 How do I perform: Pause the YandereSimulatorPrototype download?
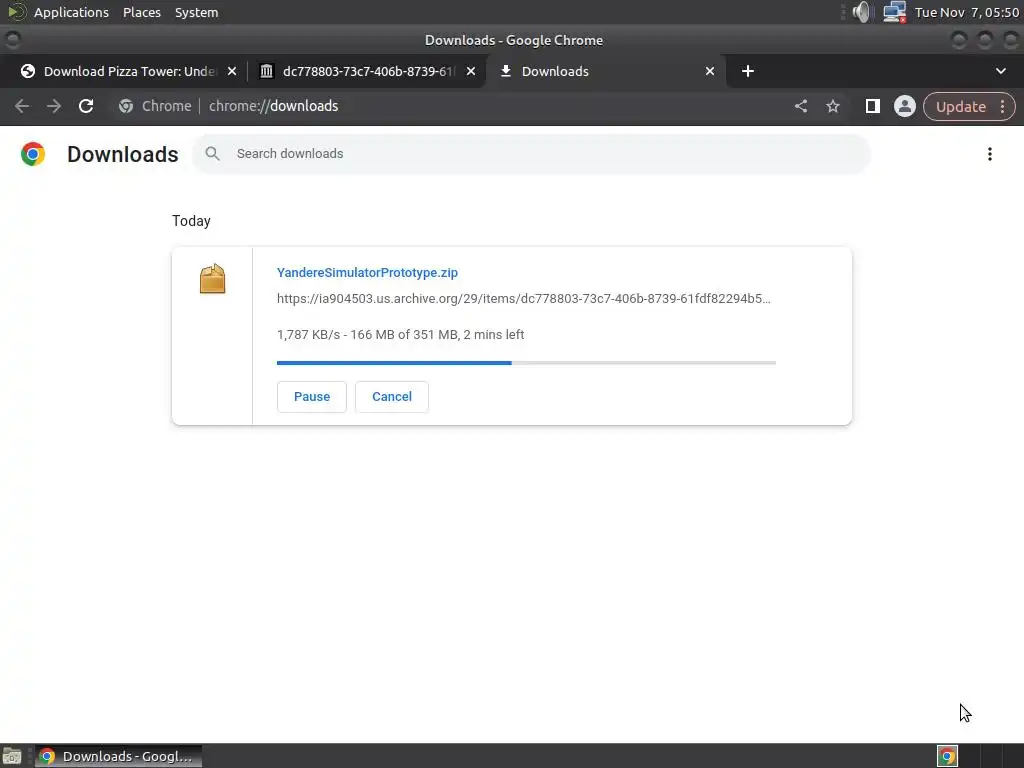click(x=312, y=396)
